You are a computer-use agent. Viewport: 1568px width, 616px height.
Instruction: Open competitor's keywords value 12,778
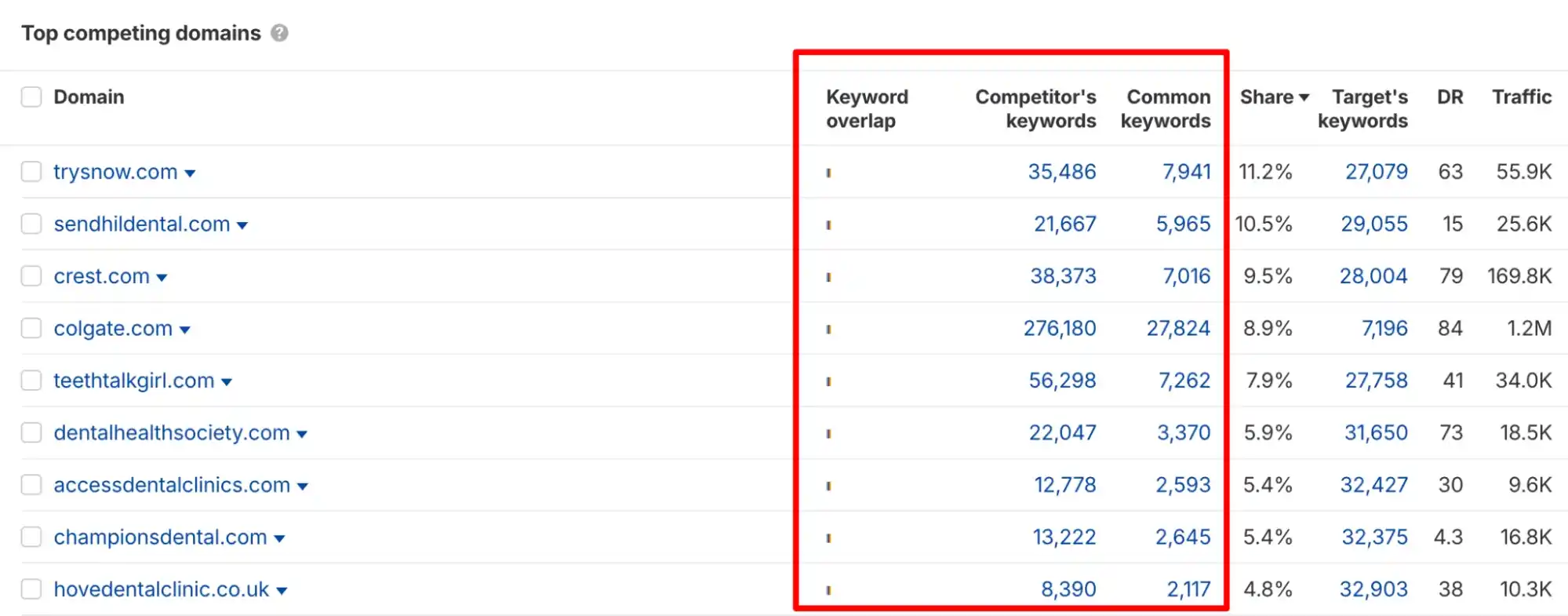(1064, 485)
